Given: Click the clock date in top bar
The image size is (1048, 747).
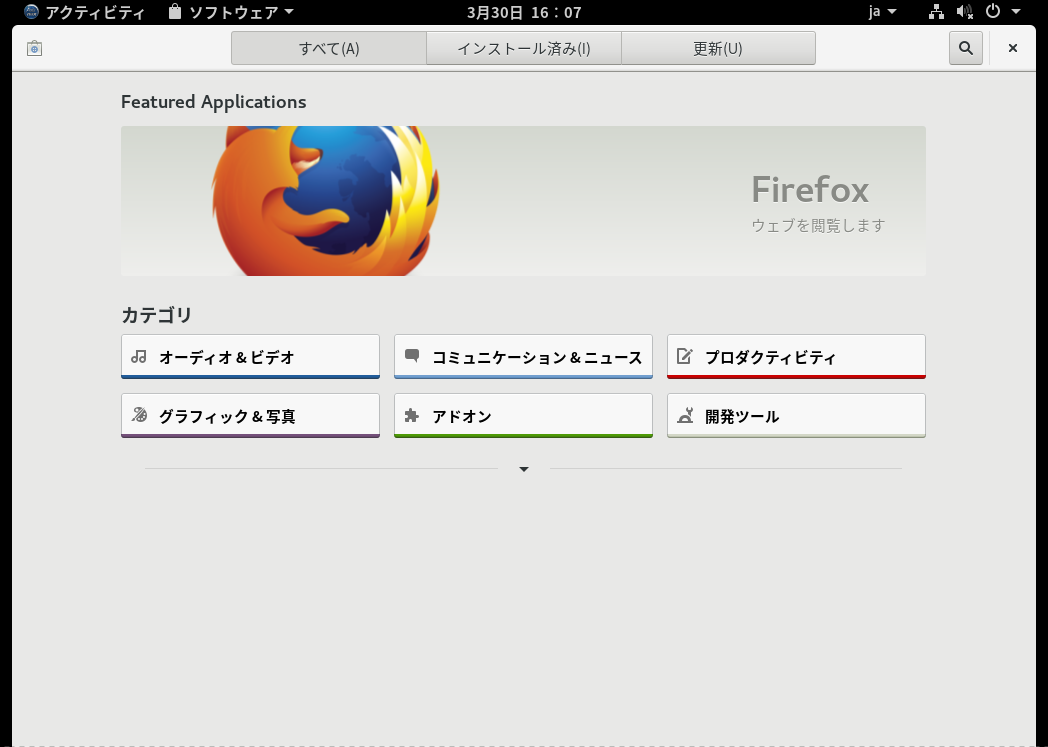Looking at the screenshot, I should pyautogui.click(x=524, y=12).
